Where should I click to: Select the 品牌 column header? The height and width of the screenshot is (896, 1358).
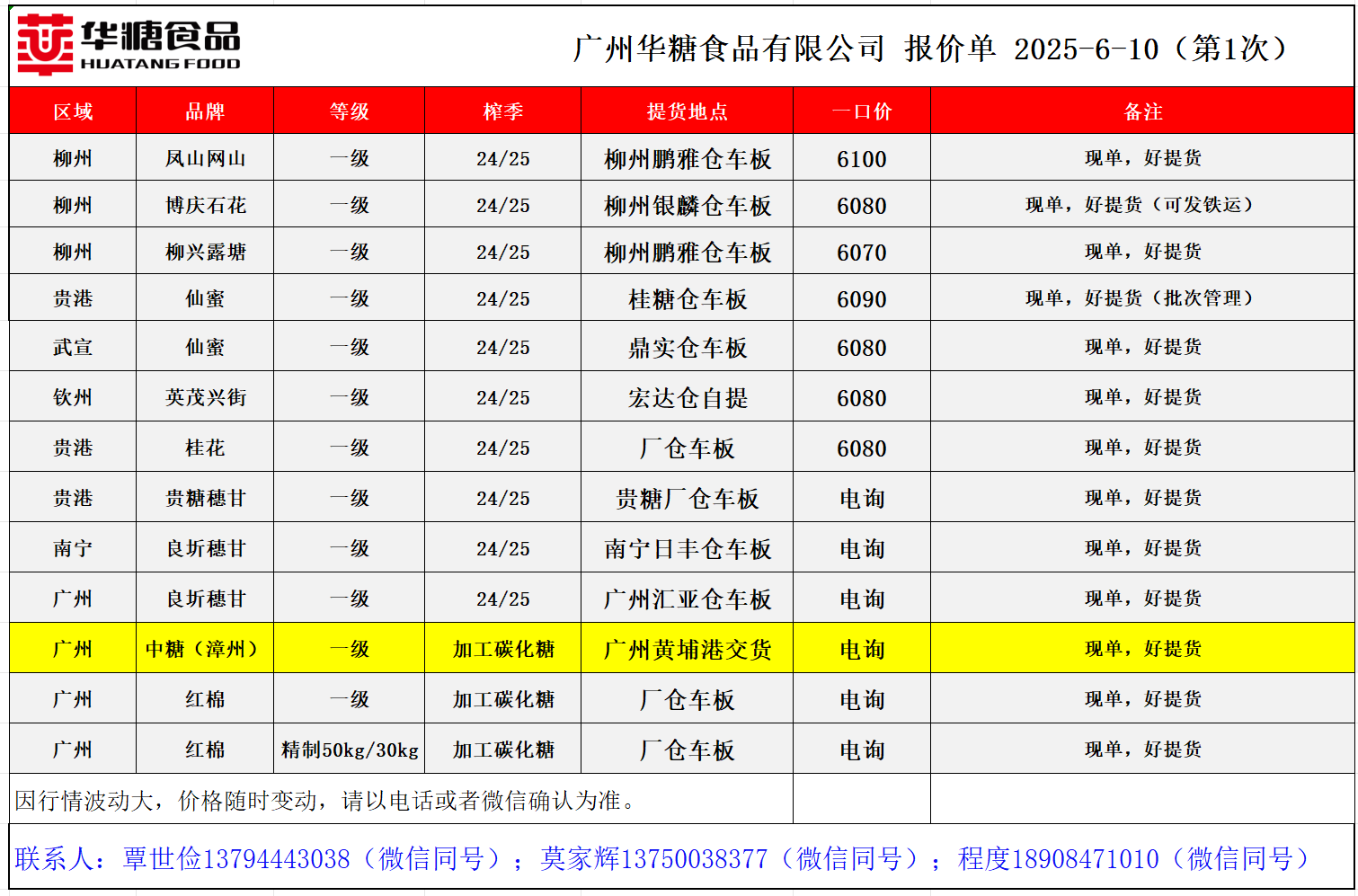click(x=205, y=111)
